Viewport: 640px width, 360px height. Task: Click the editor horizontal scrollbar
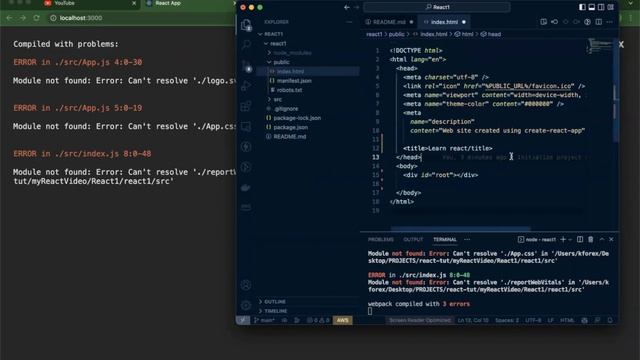click(x=460, y=229)
